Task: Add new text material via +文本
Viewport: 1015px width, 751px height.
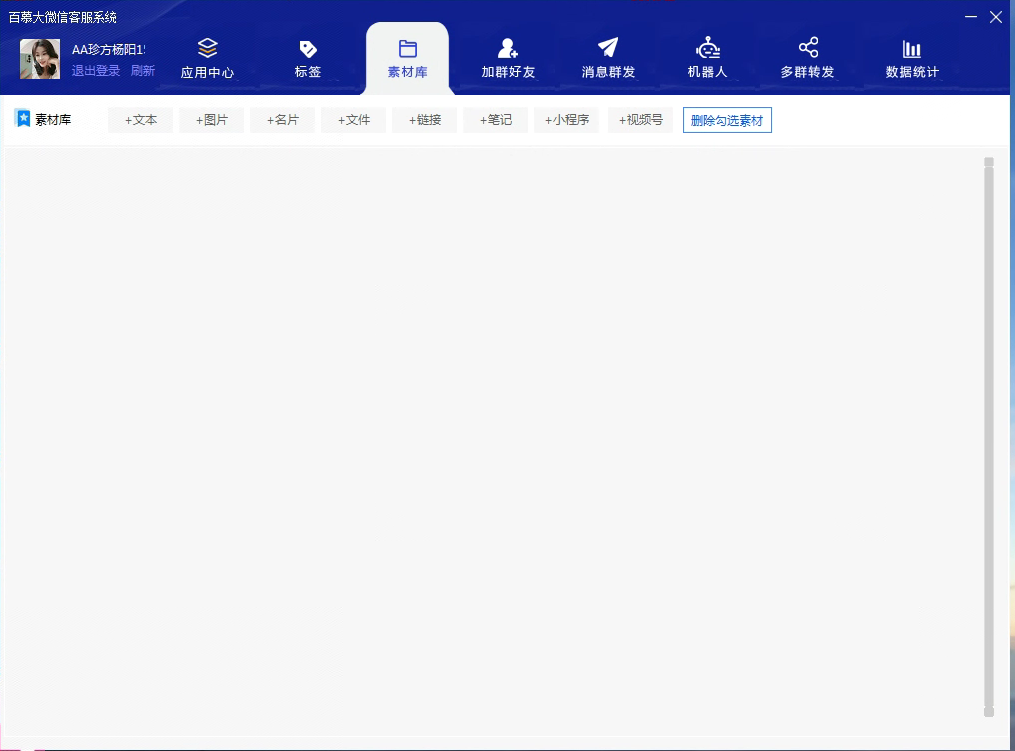Action: pos(140,119)
